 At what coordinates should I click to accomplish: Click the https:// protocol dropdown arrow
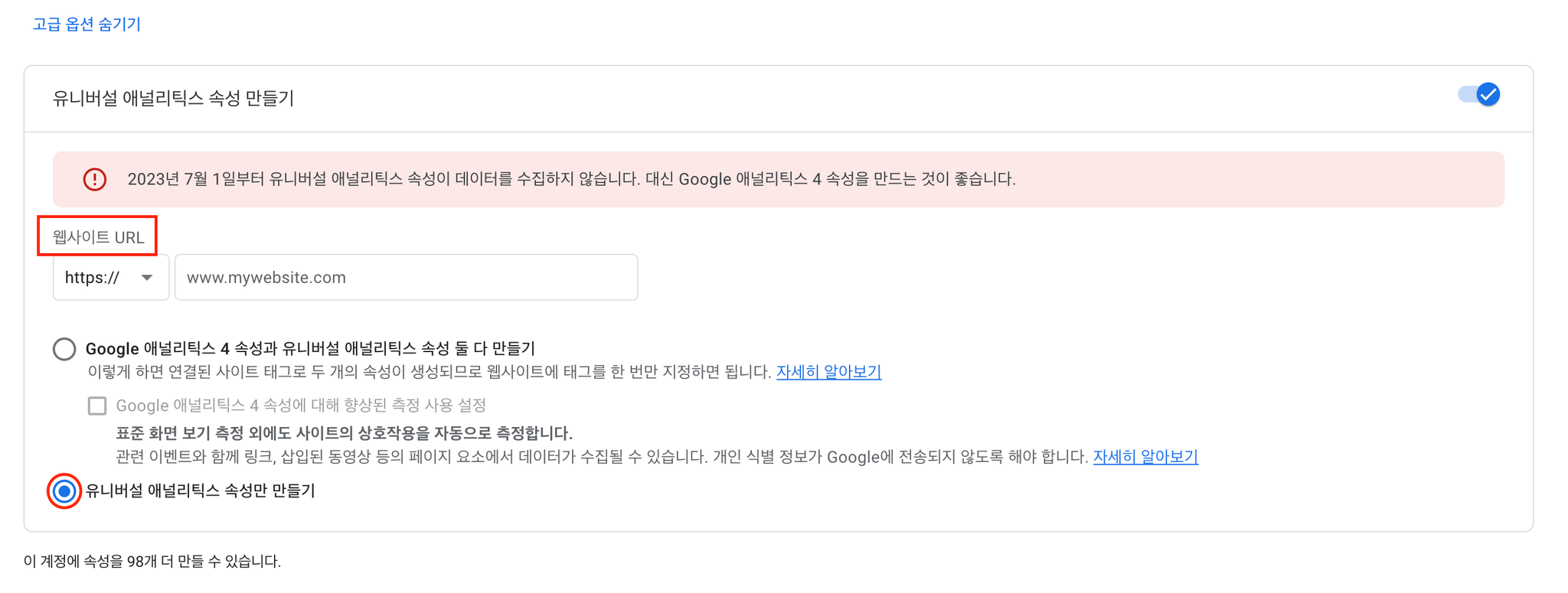click(147, 278)
